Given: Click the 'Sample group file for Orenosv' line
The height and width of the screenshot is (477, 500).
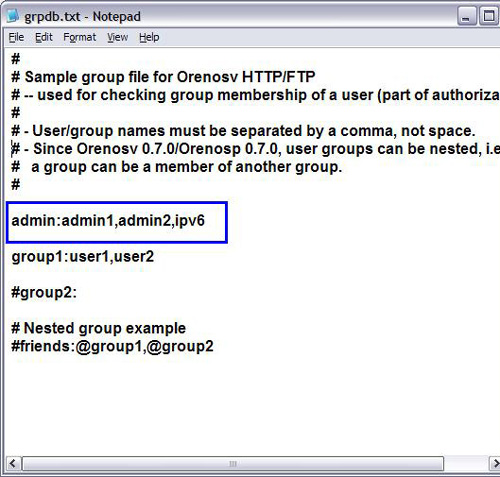Looking at the screenshot, I should point(163,77).
